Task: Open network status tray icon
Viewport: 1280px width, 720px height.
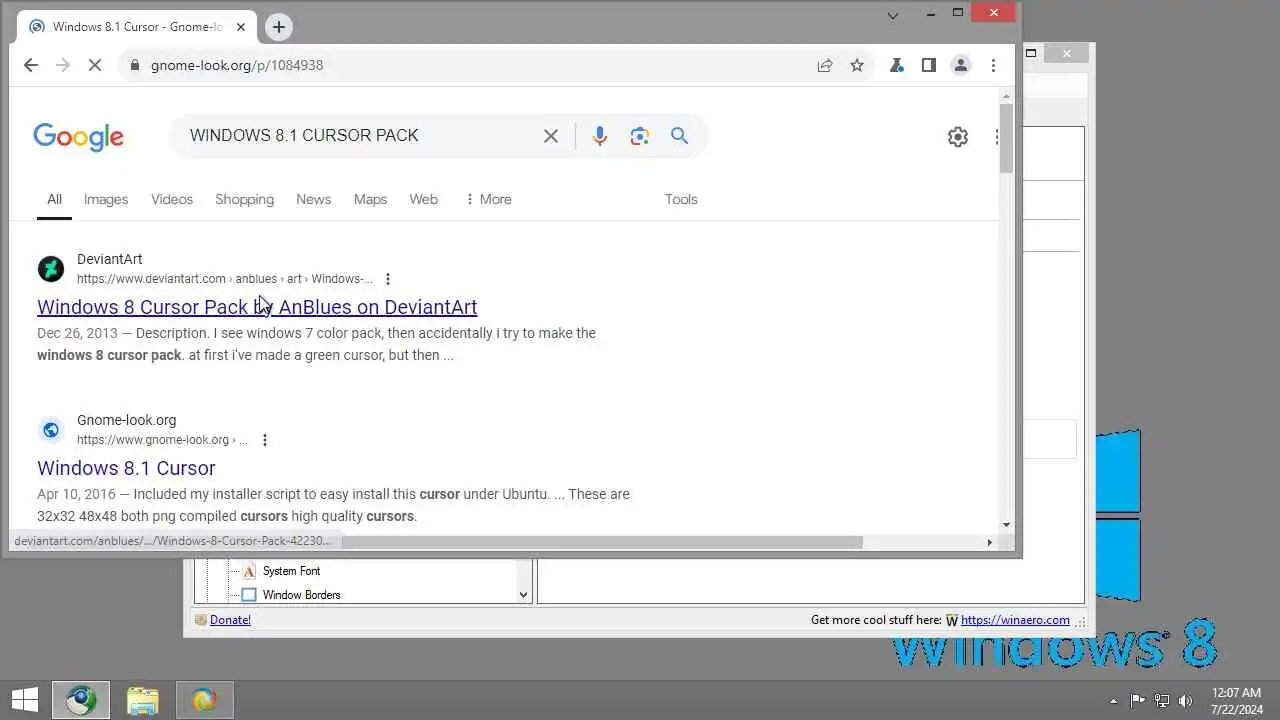Action: tap(1162, 700)
